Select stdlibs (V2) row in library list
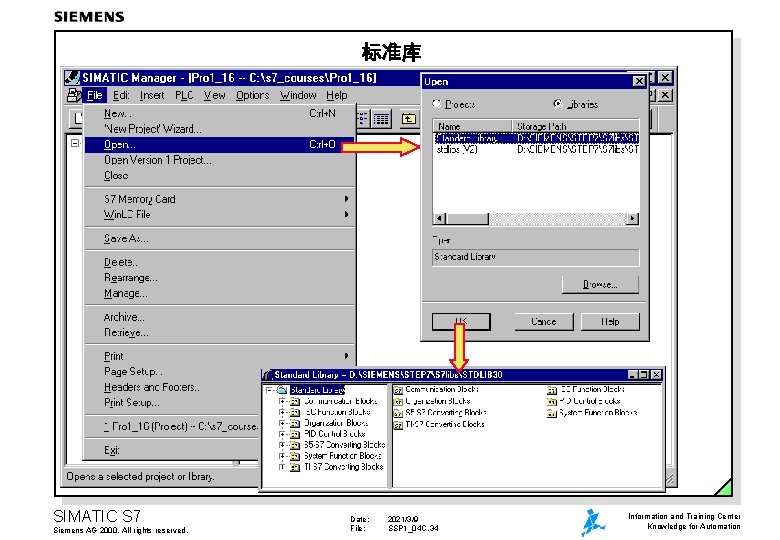The width and height of the screenshot is (780, 540). point(536,149)
